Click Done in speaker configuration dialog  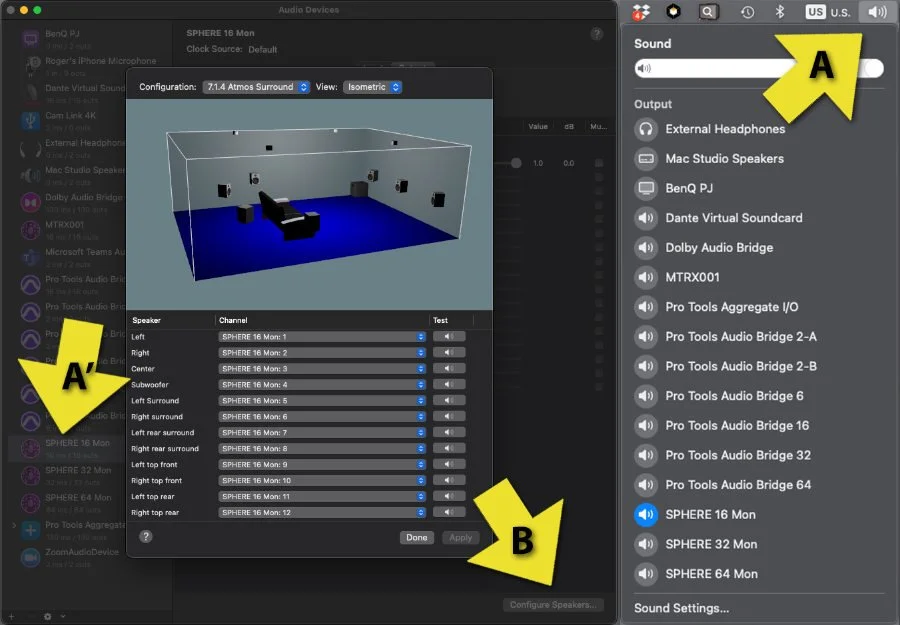[x=417, y=538]
